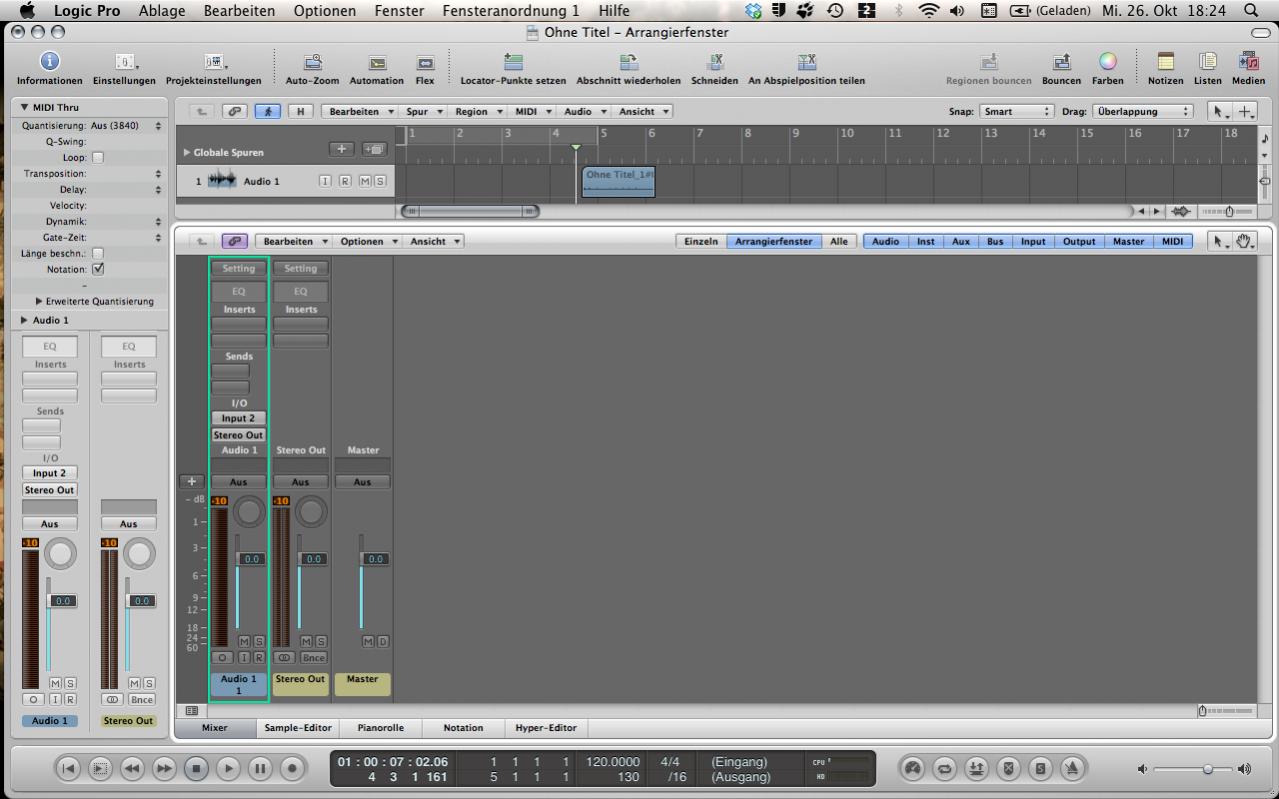Switch to the Sample-Editor tab
Screen dimensions: 1279x799
click(x=297, y=728)
